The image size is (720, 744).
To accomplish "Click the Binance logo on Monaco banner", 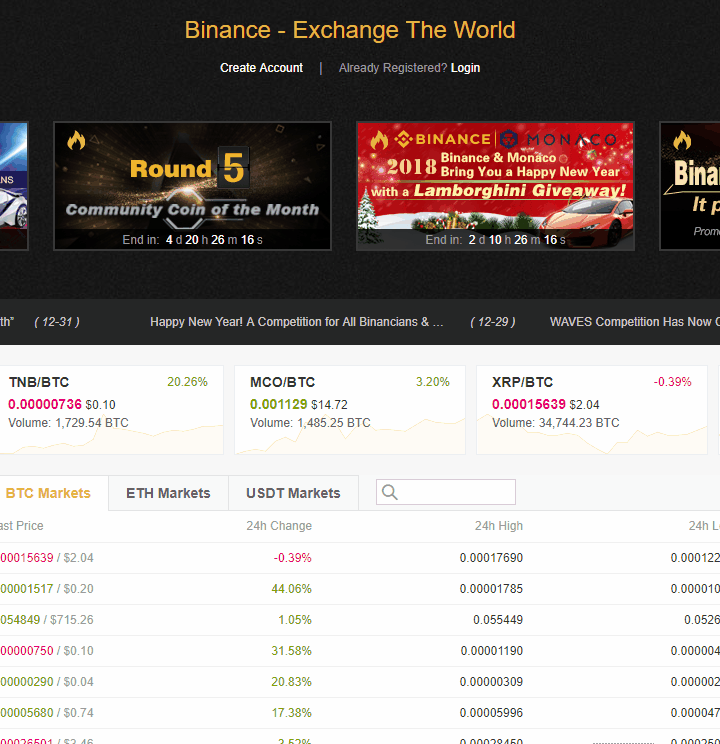I will [x=443, y=139].
